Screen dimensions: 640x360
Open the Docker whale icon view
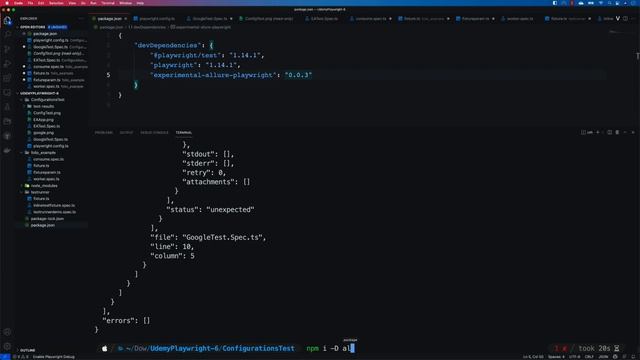pos(7,151)
